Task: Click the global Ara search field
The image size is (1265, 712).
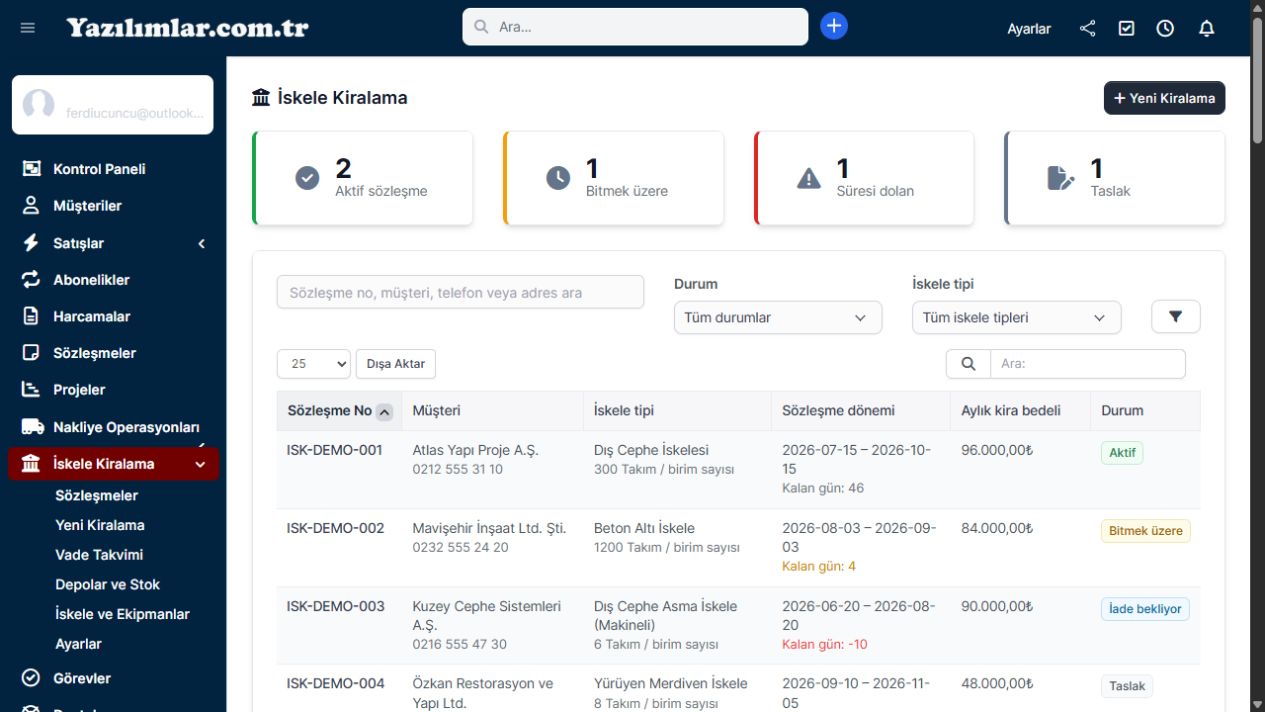Action: (635, 27)
